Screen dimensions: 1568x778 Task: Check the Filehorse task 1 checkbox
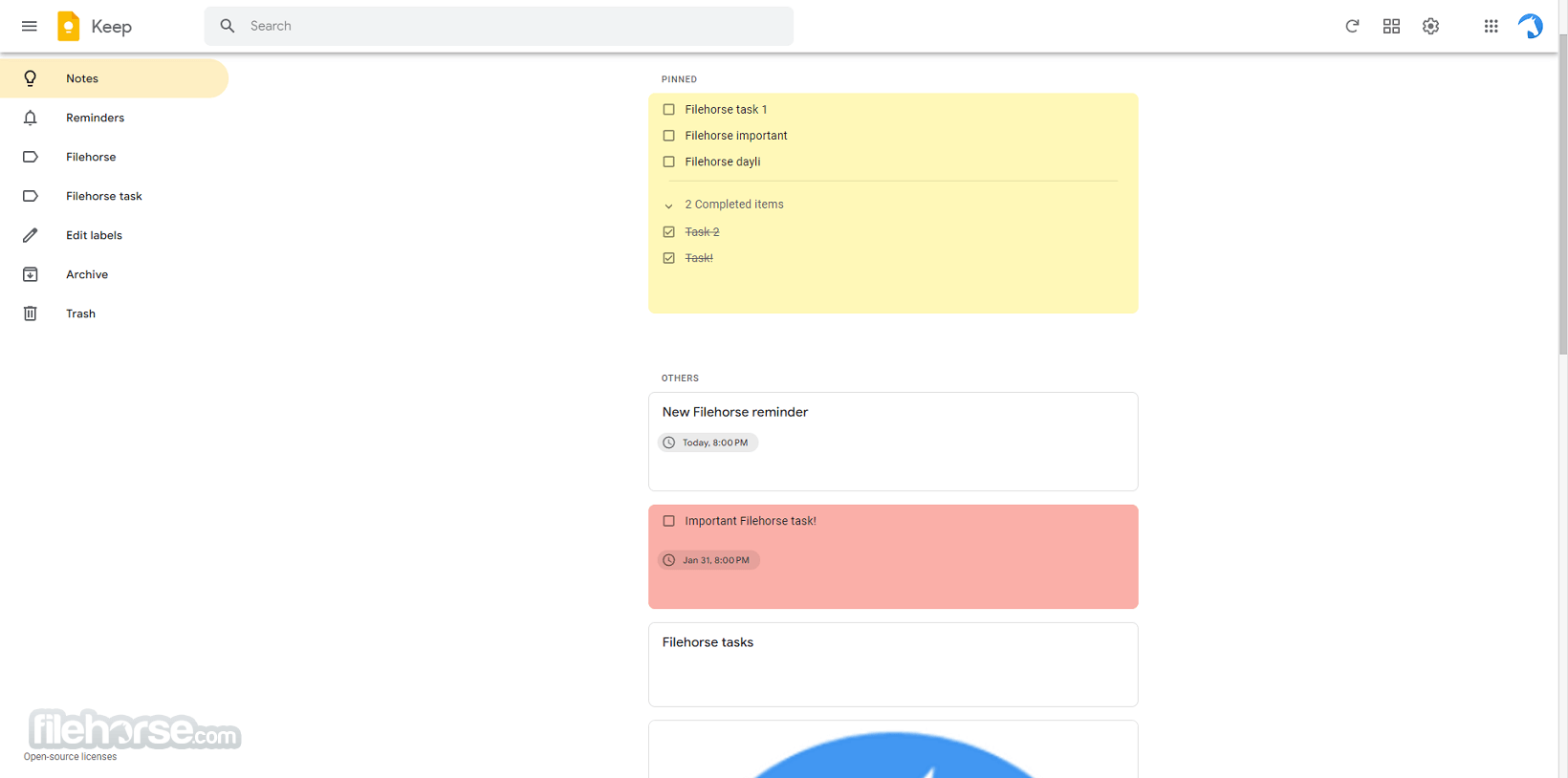669,110
